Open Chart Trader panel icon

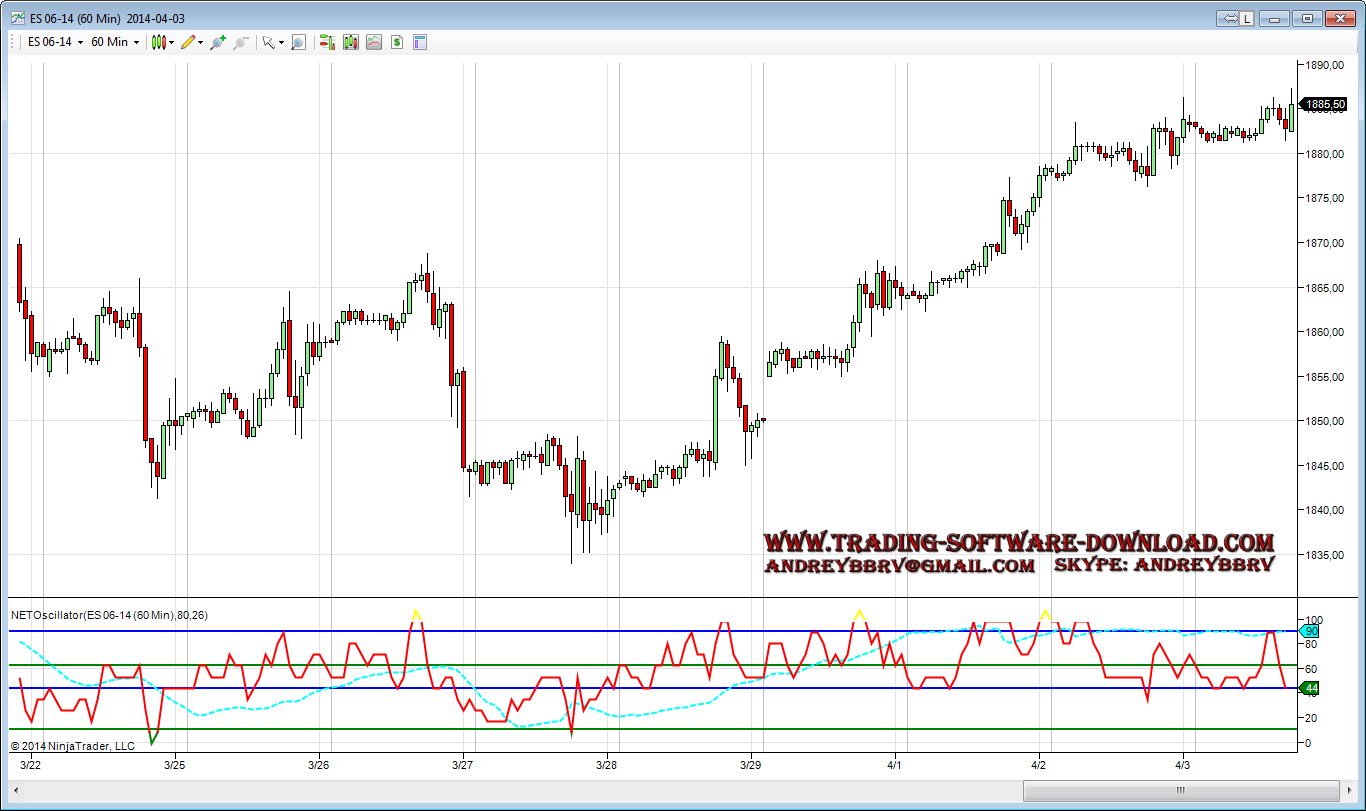pos(326,42)
